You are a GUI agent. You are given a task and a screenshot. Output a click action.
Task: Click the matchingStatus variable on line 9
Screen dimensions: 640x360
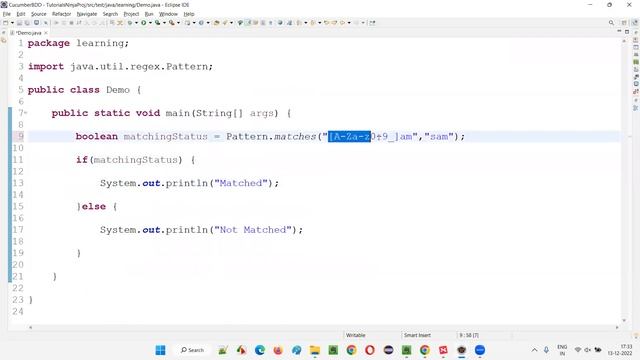(165, 136)
